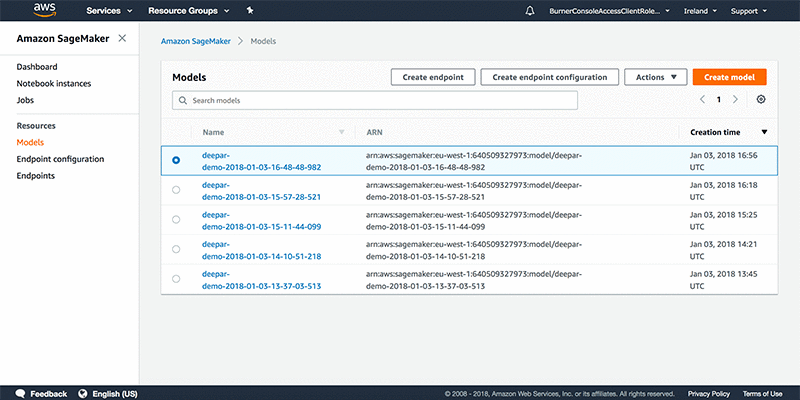Click the page number 1
Viewport: 800px width, 400px height.
(719, 100)
